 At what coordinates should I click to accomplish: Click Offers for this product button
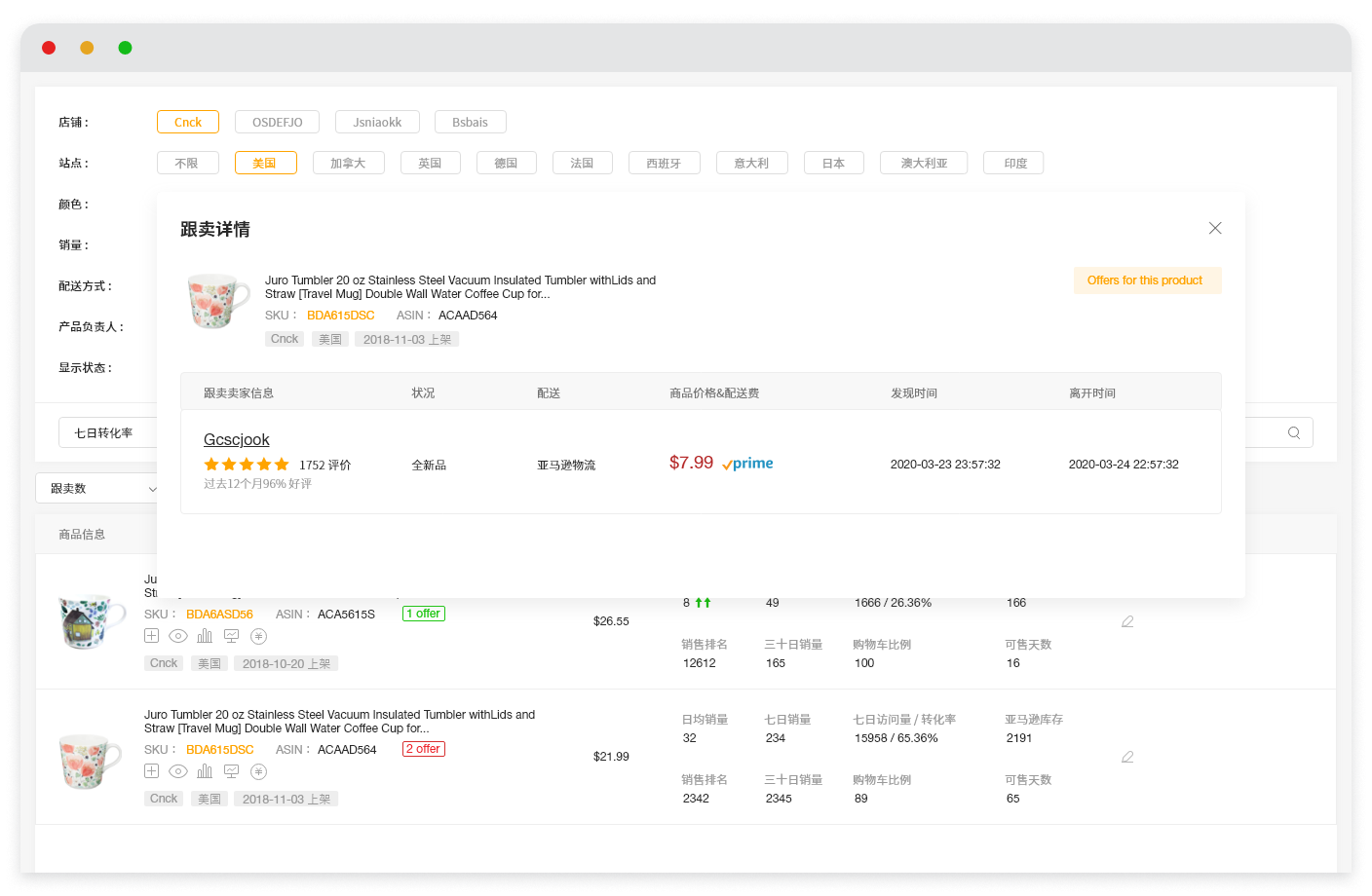1146,280
